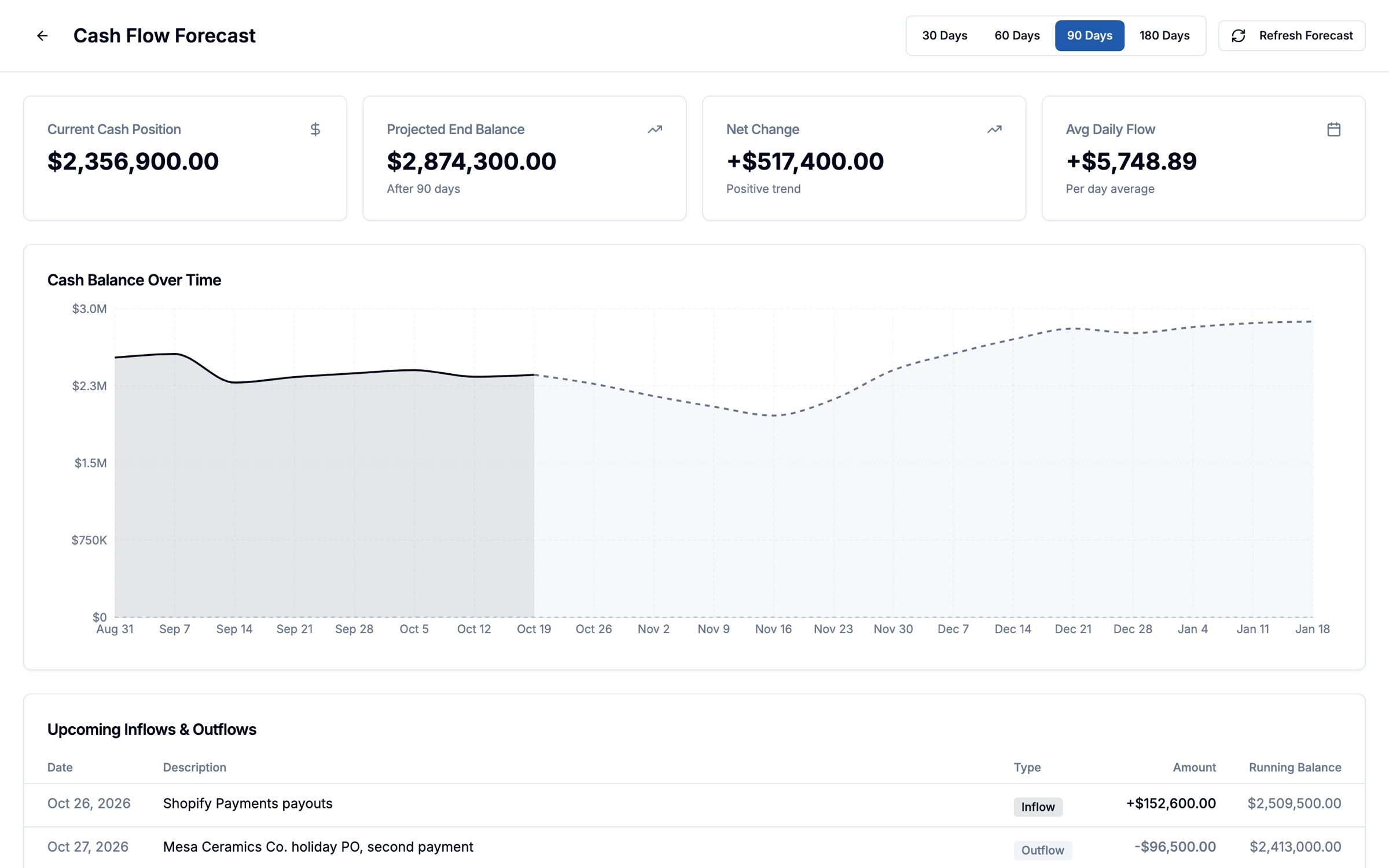Click the Positive trend subtitle
This screenshot has width=1389, height=868.
pos(763,189)
